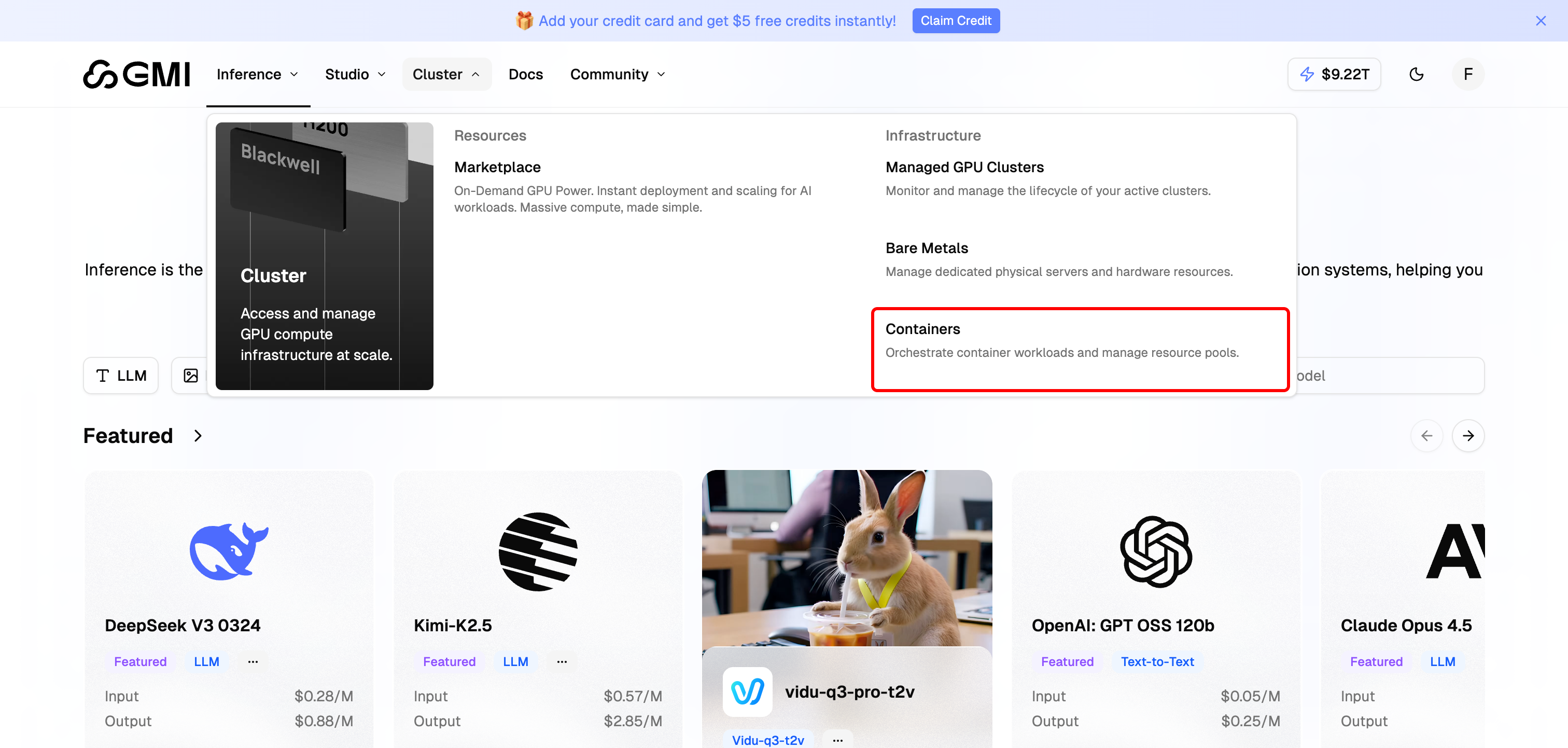Dismiss the credit card promo banner
Screen dimensions: 1568x748
(x=1541, y=21)
